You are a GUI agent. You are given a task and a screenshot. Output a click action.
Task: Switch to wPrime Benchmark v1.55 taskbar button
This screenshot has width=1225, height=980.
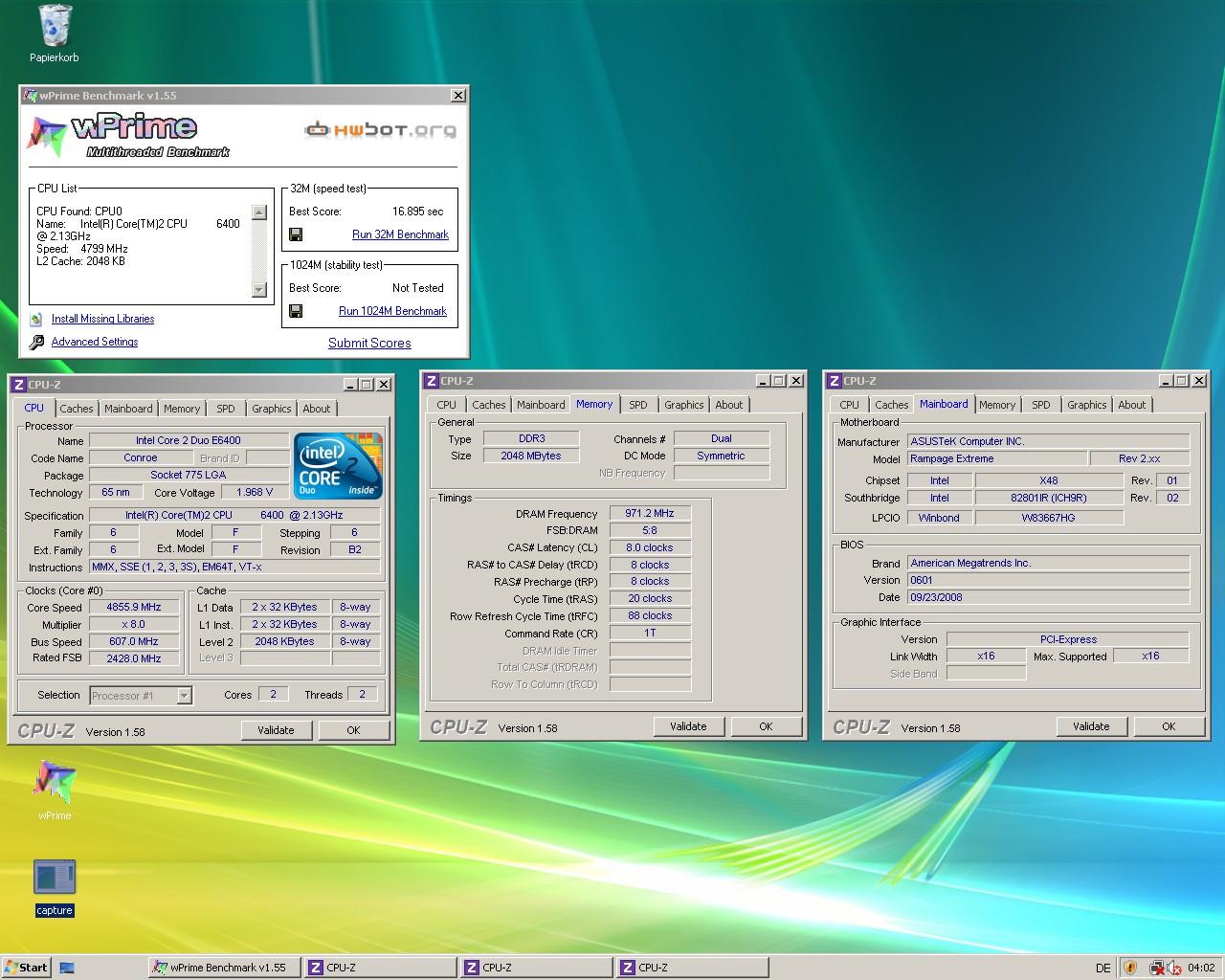pos(225,968)
